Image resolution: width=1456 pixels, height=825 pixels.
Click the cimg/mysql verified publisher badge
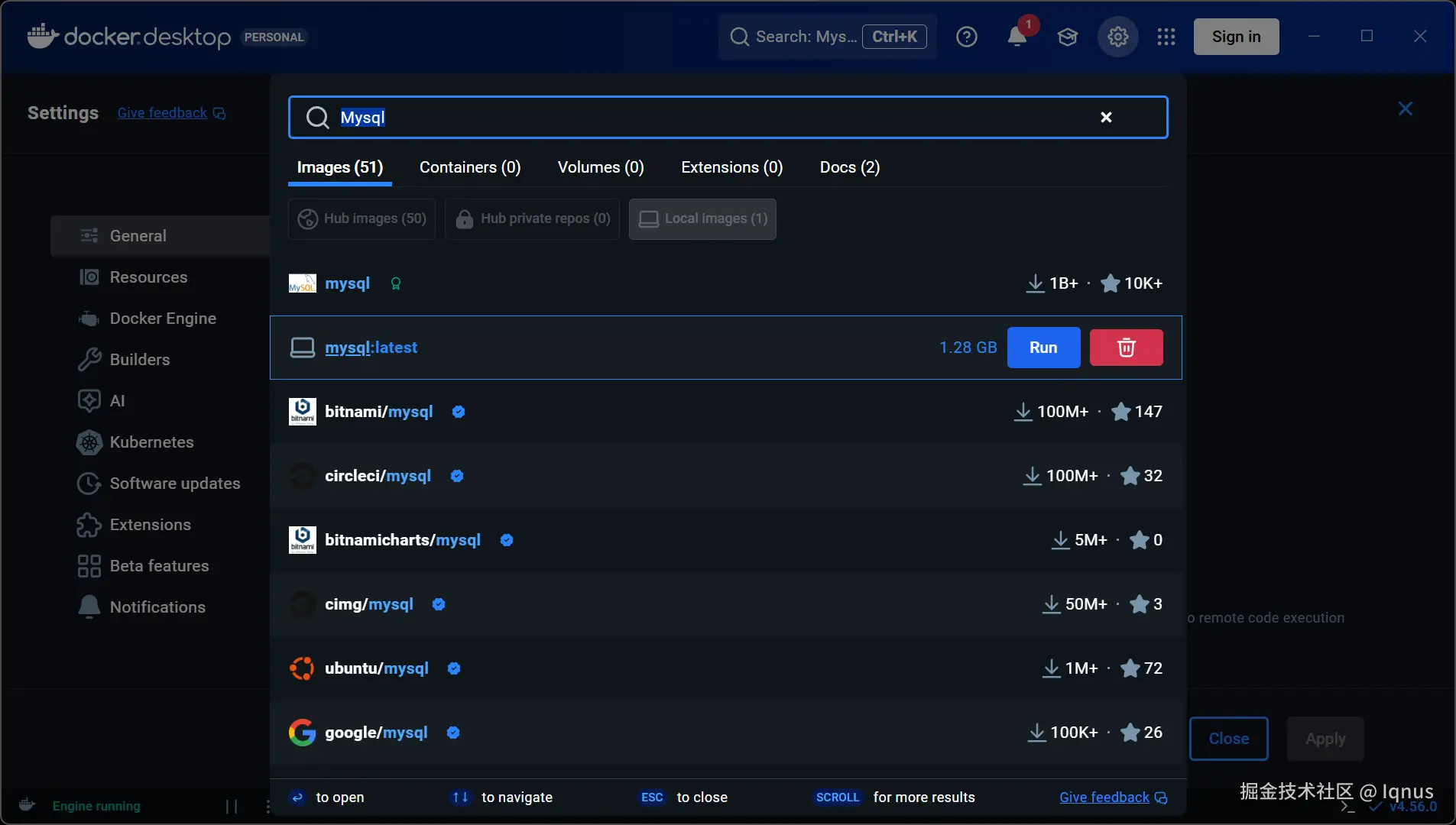[x=439, y=604]
